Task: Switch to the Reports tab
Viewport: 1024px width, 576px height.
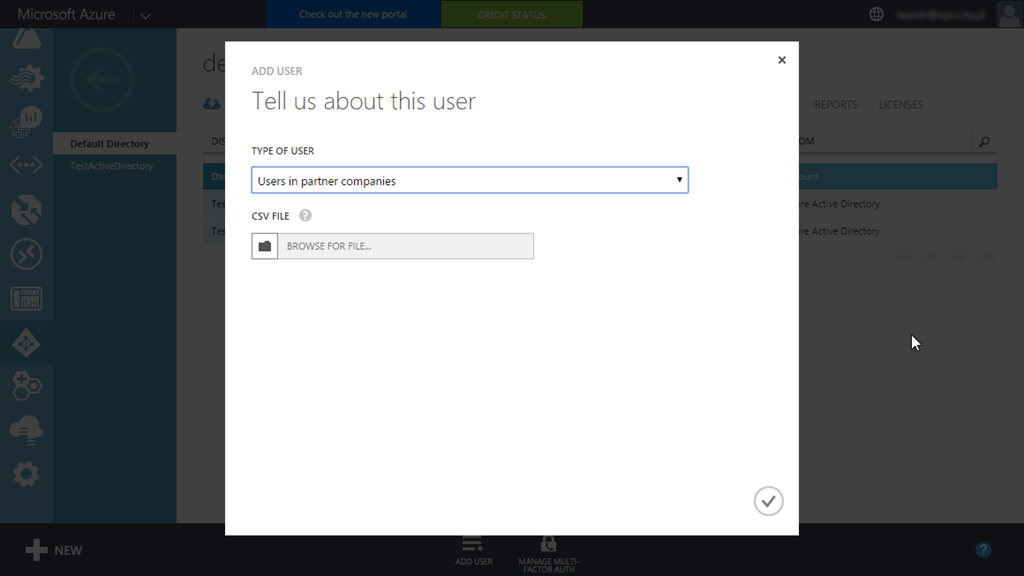Action: 835,105
